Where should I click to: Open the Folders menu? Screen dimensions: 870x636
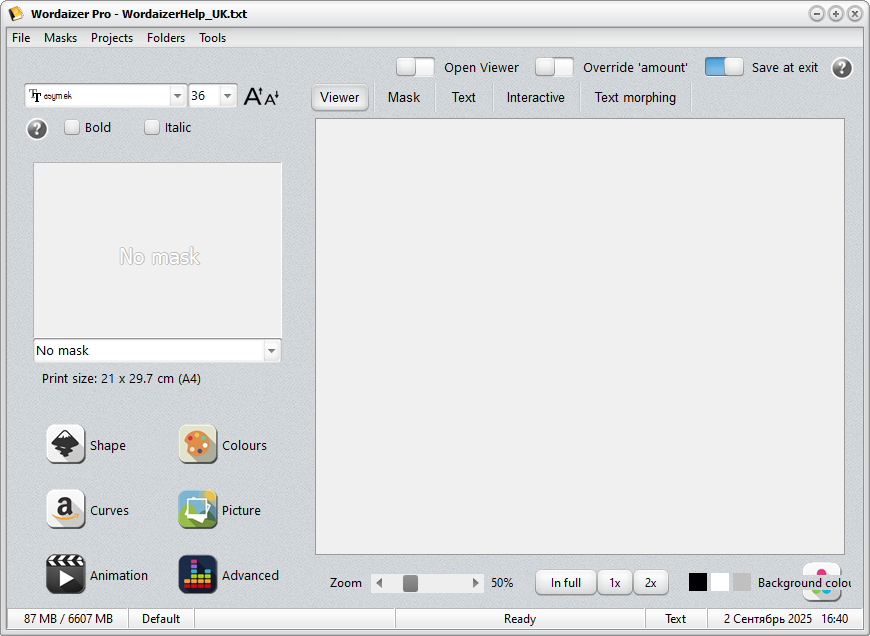[166, 38]
